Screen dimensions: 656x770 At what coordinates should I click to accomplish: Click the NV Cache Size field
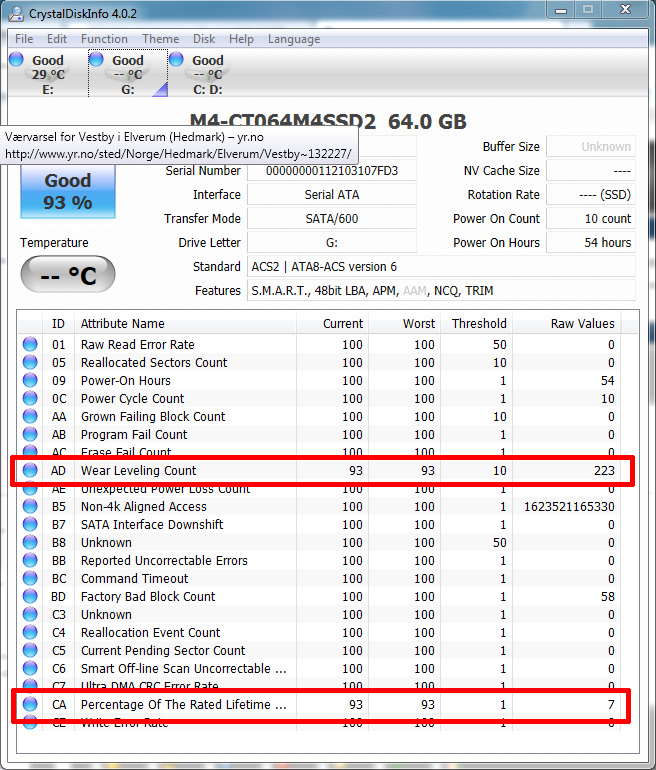[x=591, y=171]
